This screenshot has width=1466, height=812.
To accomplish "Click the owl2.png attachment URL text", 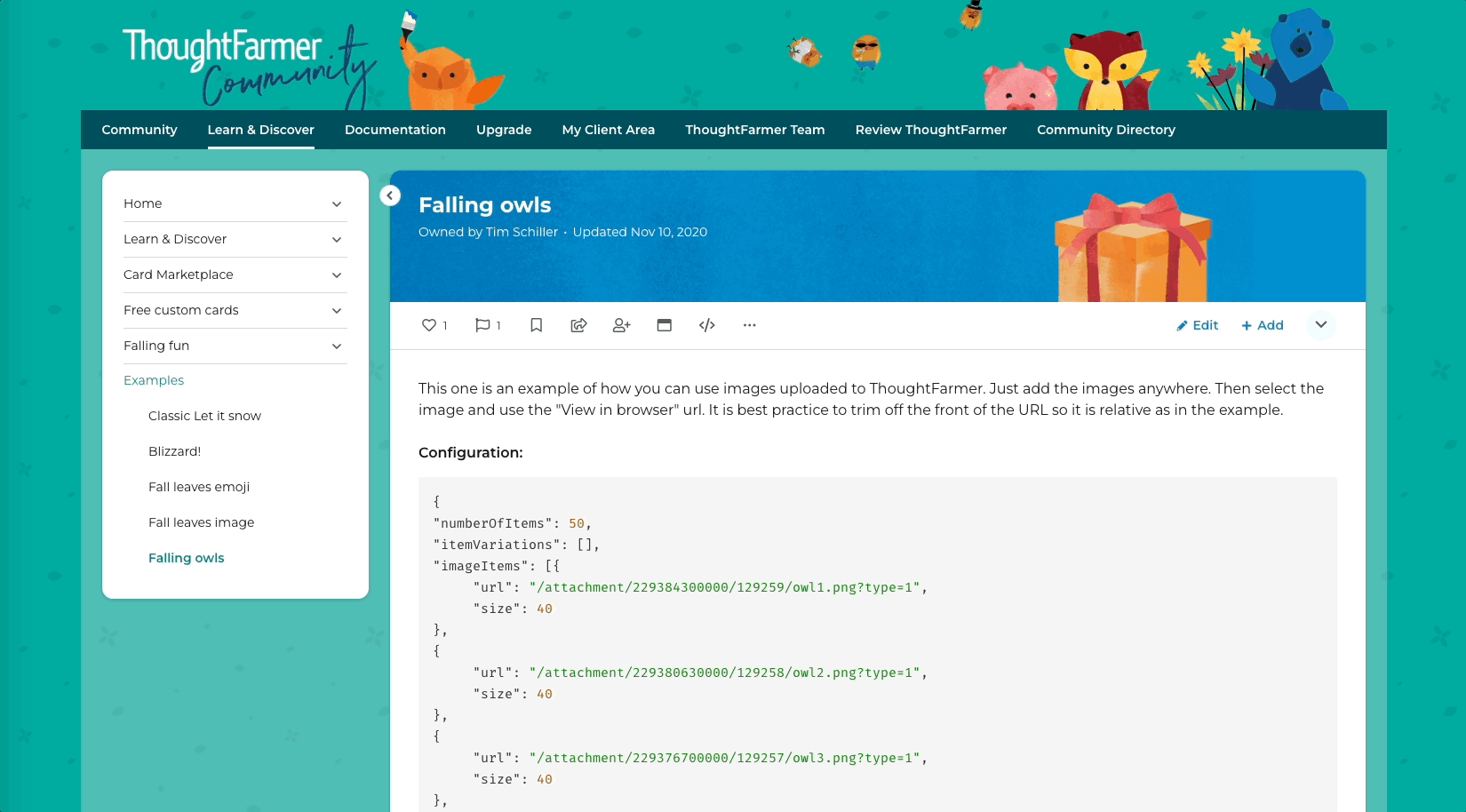I will (724, 673).
